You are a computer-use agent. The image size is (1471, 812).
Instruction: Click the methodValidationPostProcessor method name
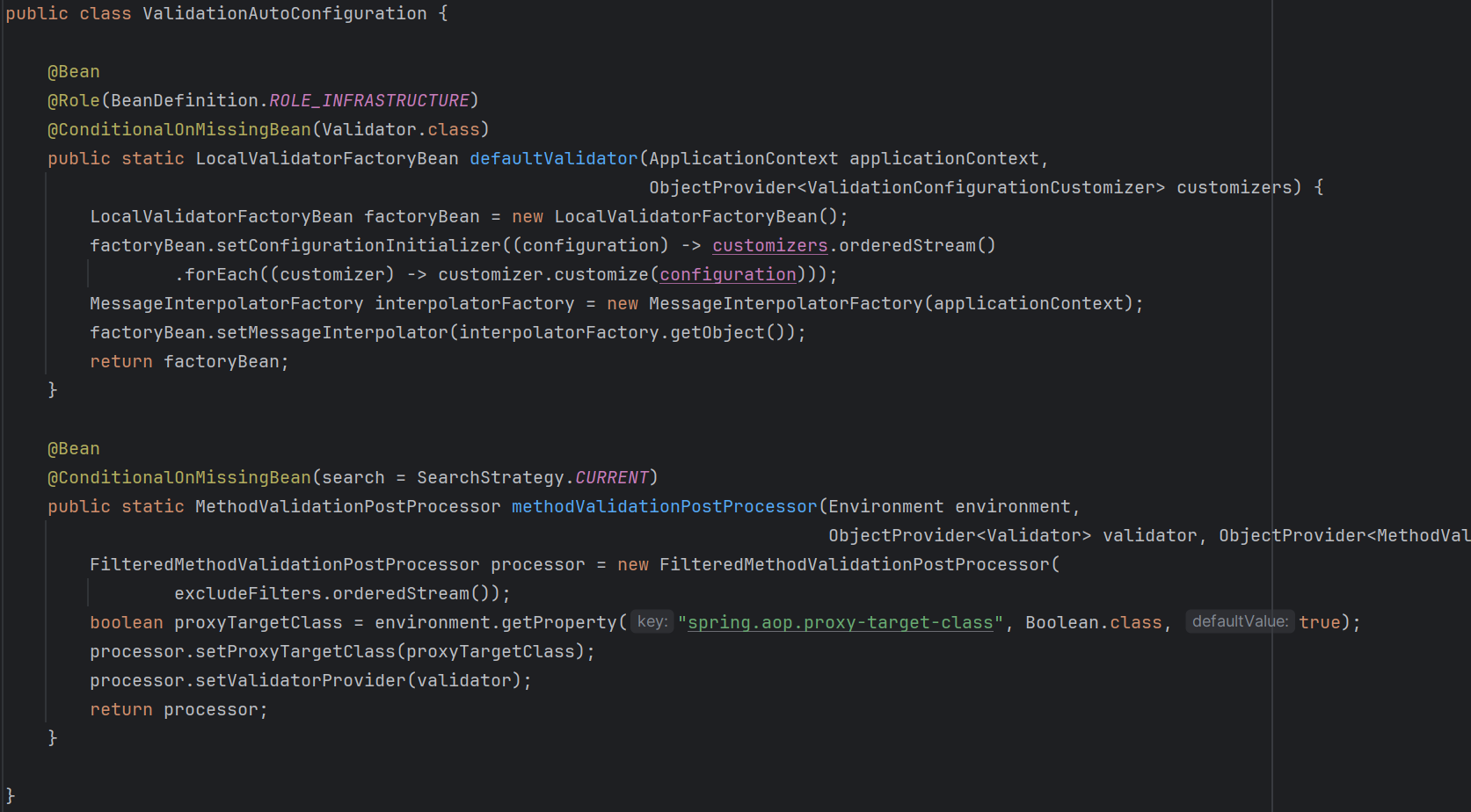(665, 506)
